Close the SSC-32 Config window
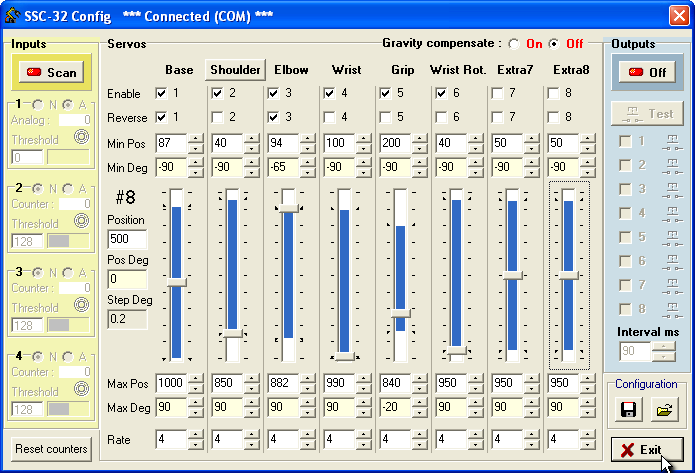Image resolution: width=695 pixels, height=473 pixels. pos(679,16)
